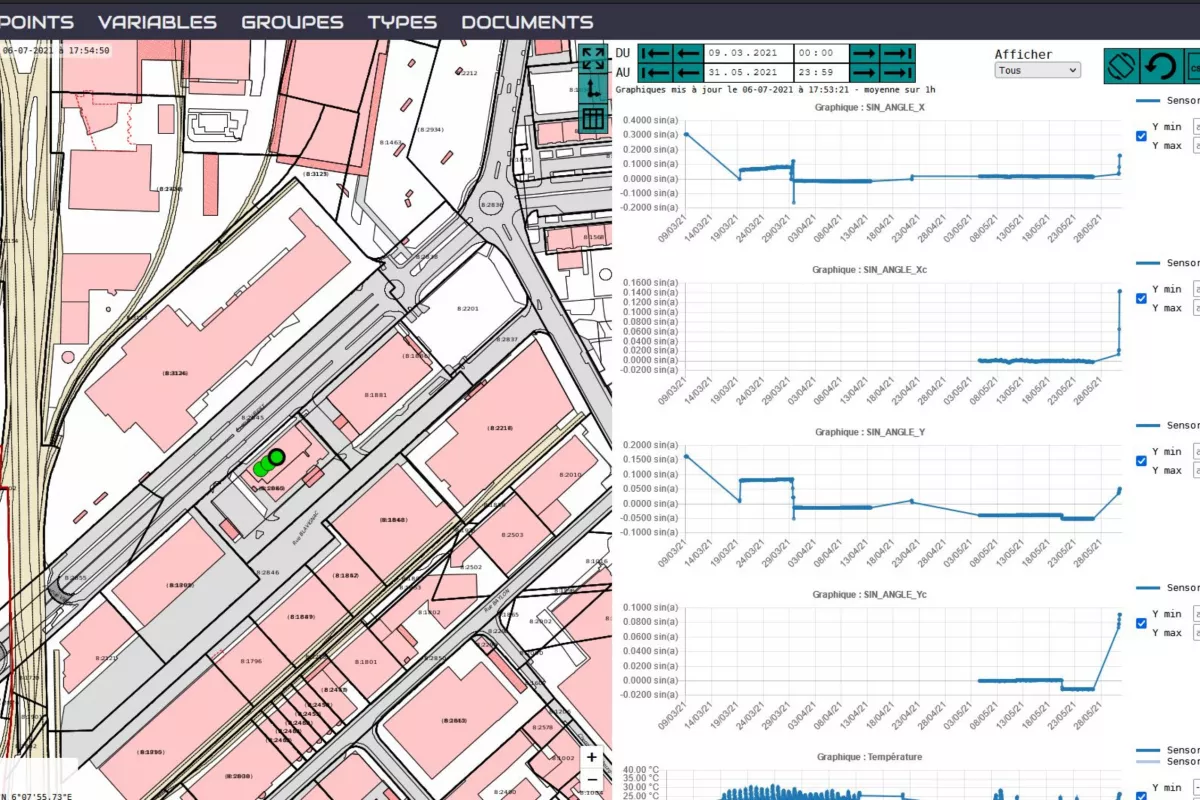The height and width of the screenshot is (800, 1200).
Task: Jump DU start date to first with bar-arrow
Action: coord(655,53)
